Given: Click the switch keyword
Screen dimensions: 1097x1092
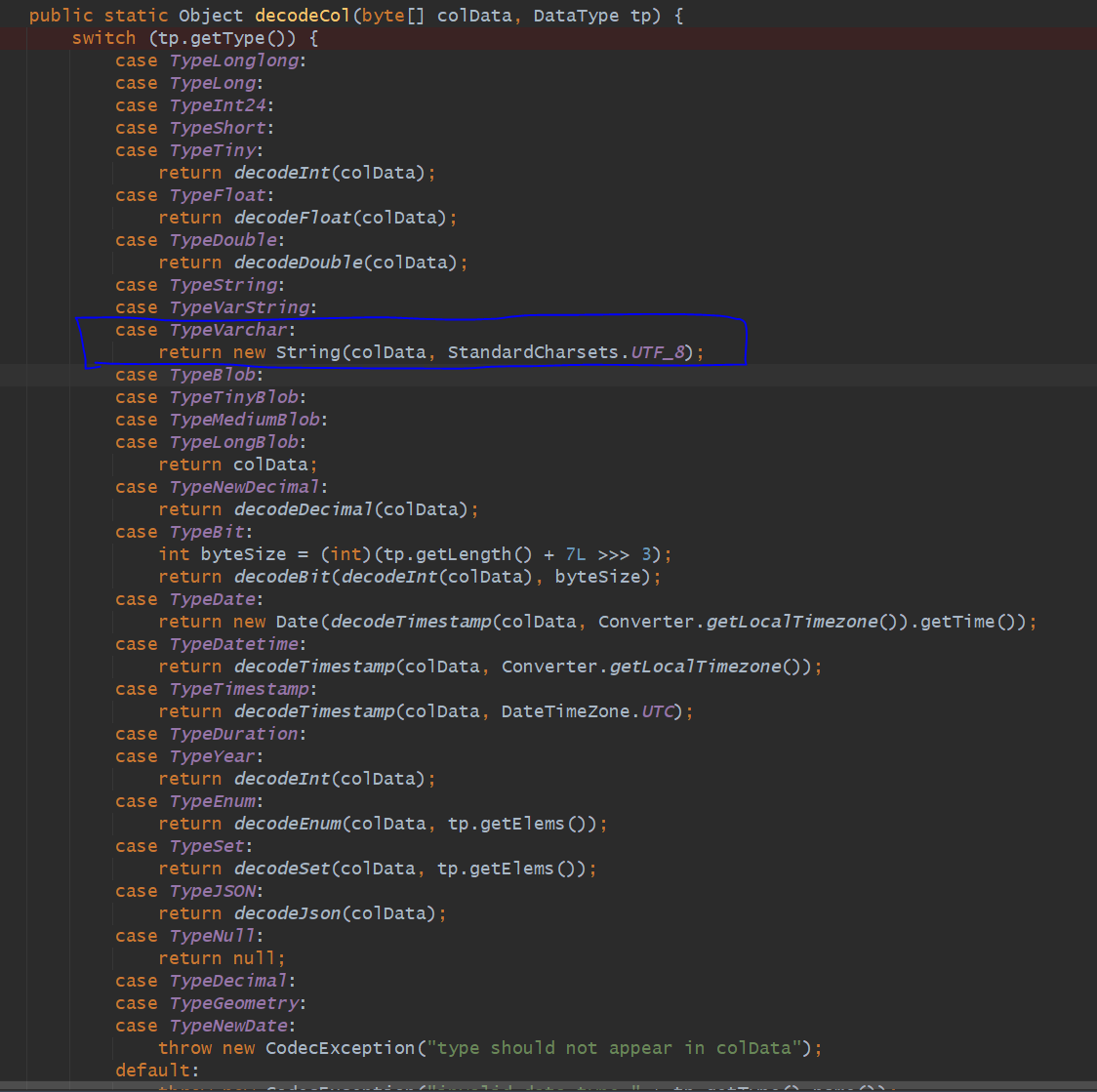Looking at the screenshot, I should tap(103, 38).
